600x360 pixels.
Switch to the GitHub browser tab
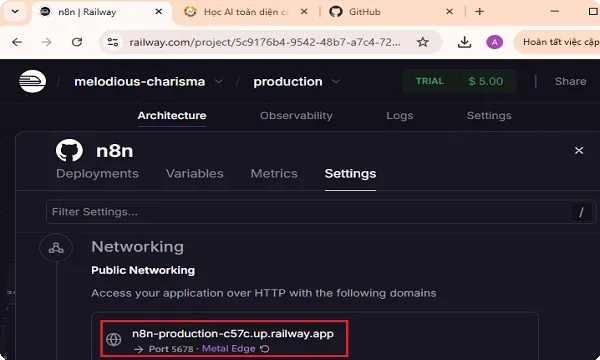(390, 12)
